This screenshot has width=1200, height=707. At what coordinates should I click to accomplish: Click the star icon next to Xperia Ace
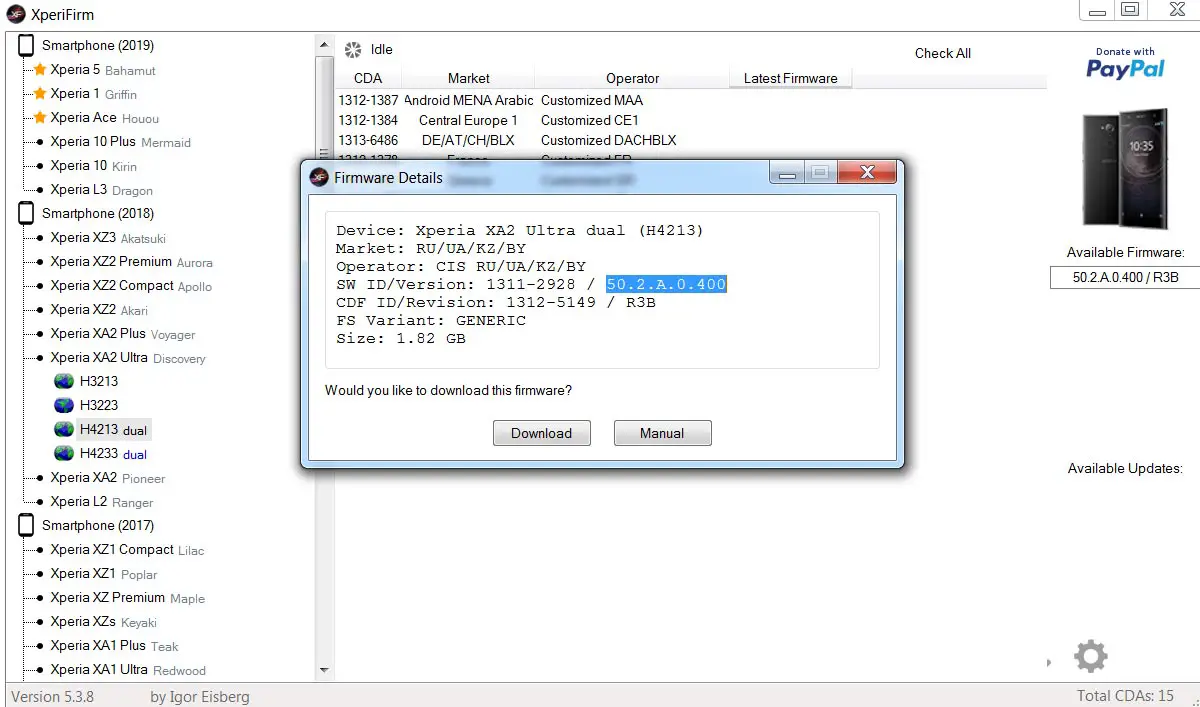[40, 118]
